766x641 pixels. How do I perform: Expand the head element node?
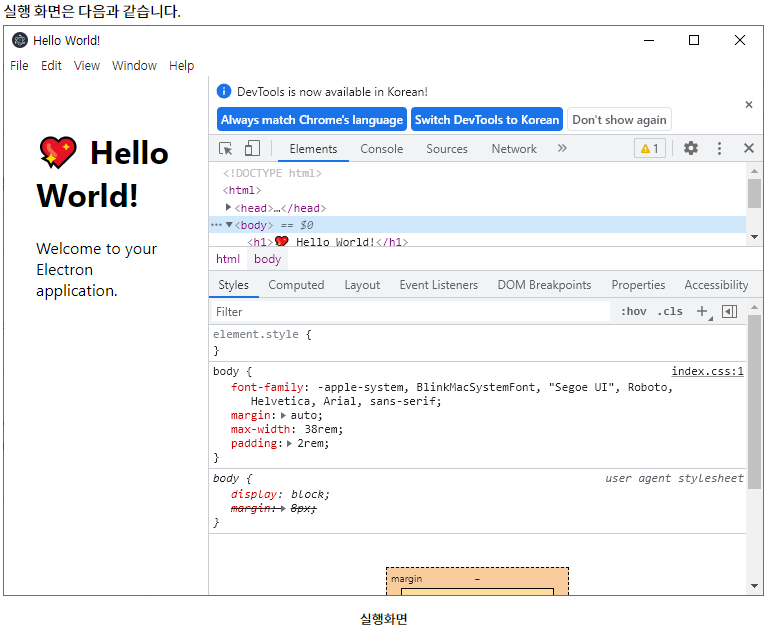pos(228,208)
